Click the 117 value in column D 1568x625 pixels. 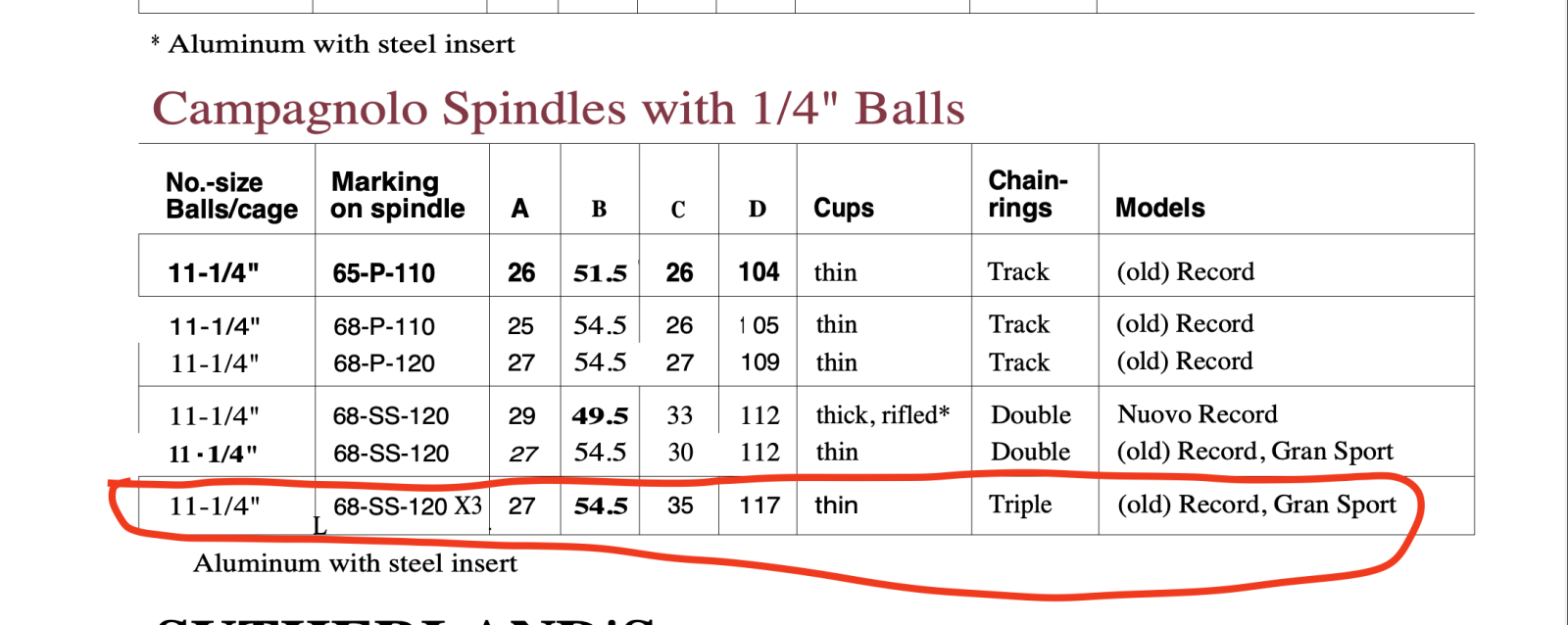coord(759,505)
